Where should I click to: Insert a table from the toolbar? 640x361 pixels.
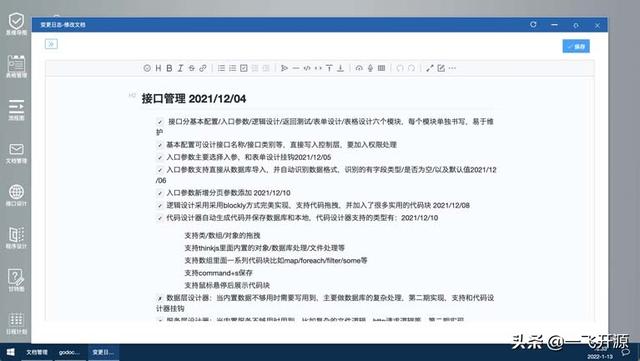(x=381, y=68)
